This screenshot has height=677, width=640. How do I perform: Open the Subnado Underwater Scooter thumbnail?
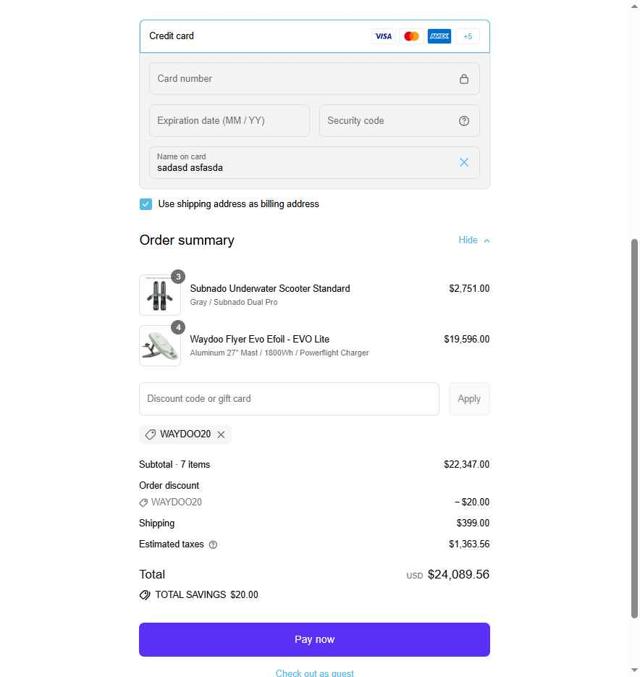tap(160, 295)
